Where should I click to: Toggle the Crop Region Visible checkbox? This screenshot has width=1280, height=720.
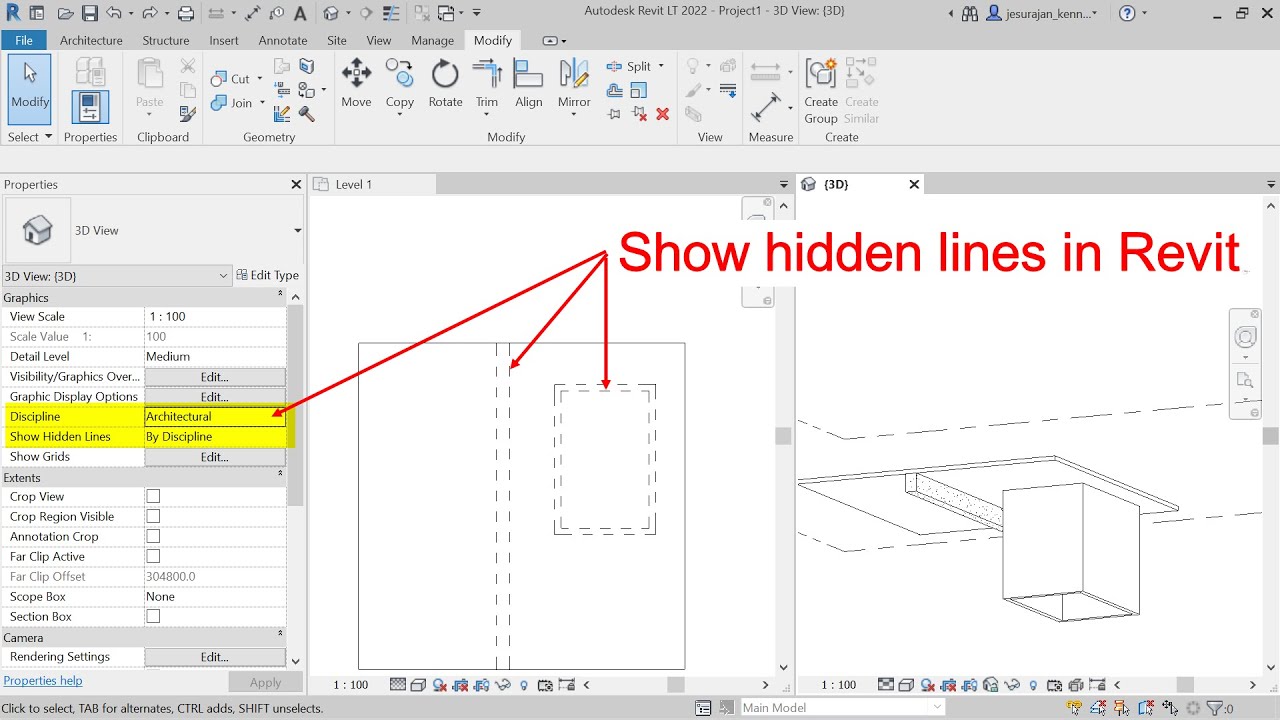click(x=153, y=516)
